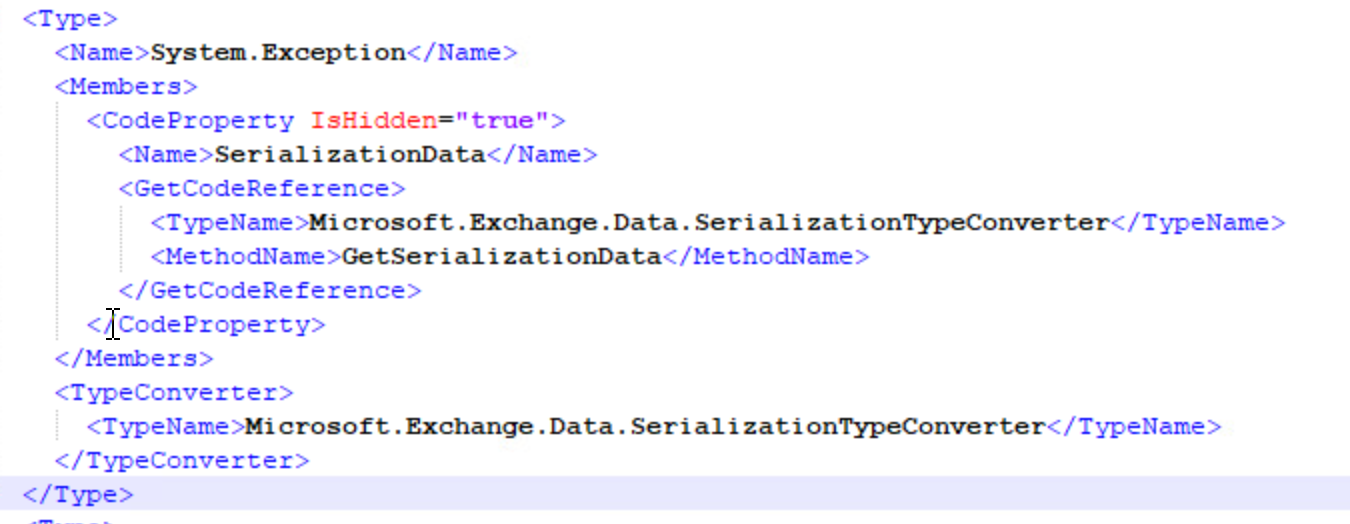This screenshot has height=524, width=1350.
Task: Click the opening MethodName tag
Action: (x=246, y=257)
